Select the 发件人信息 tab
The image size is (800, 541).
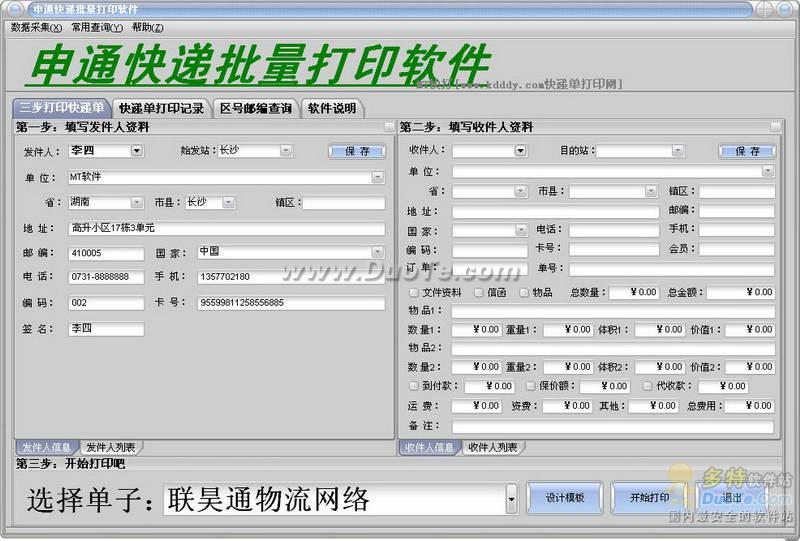pos(46,448)
